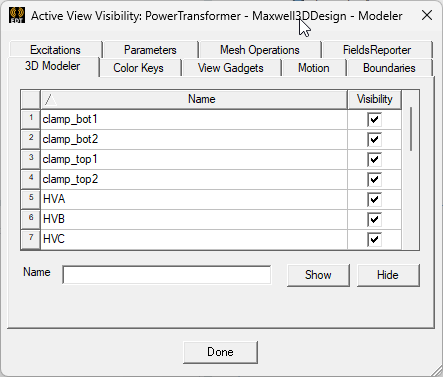443x377 pixels.
Task: Select the HVA name cell
Action: (194, 199)
